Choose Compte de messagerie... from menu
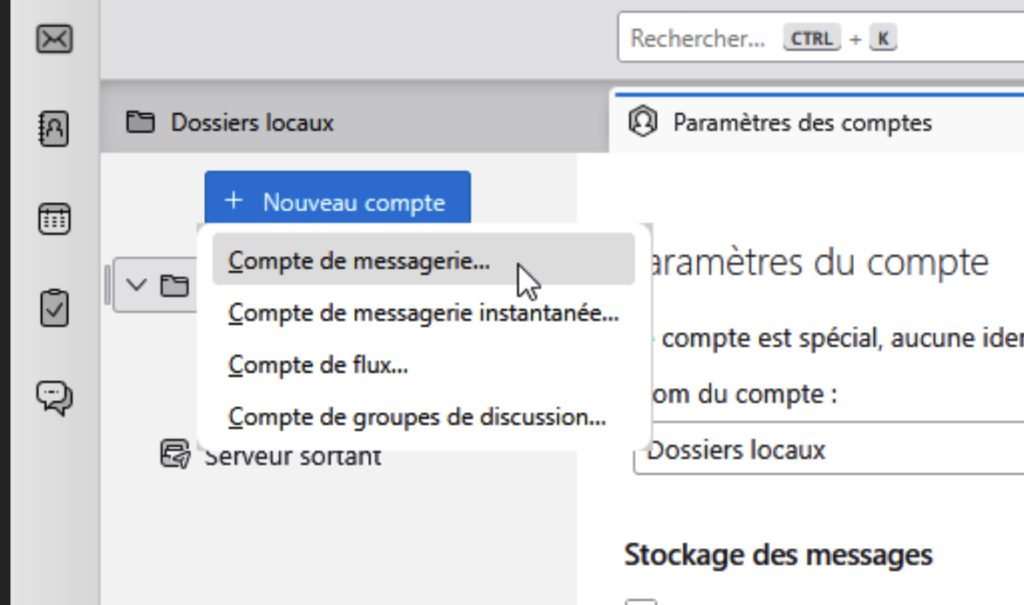The image size is (1024, 605). (x=359, y=260)
